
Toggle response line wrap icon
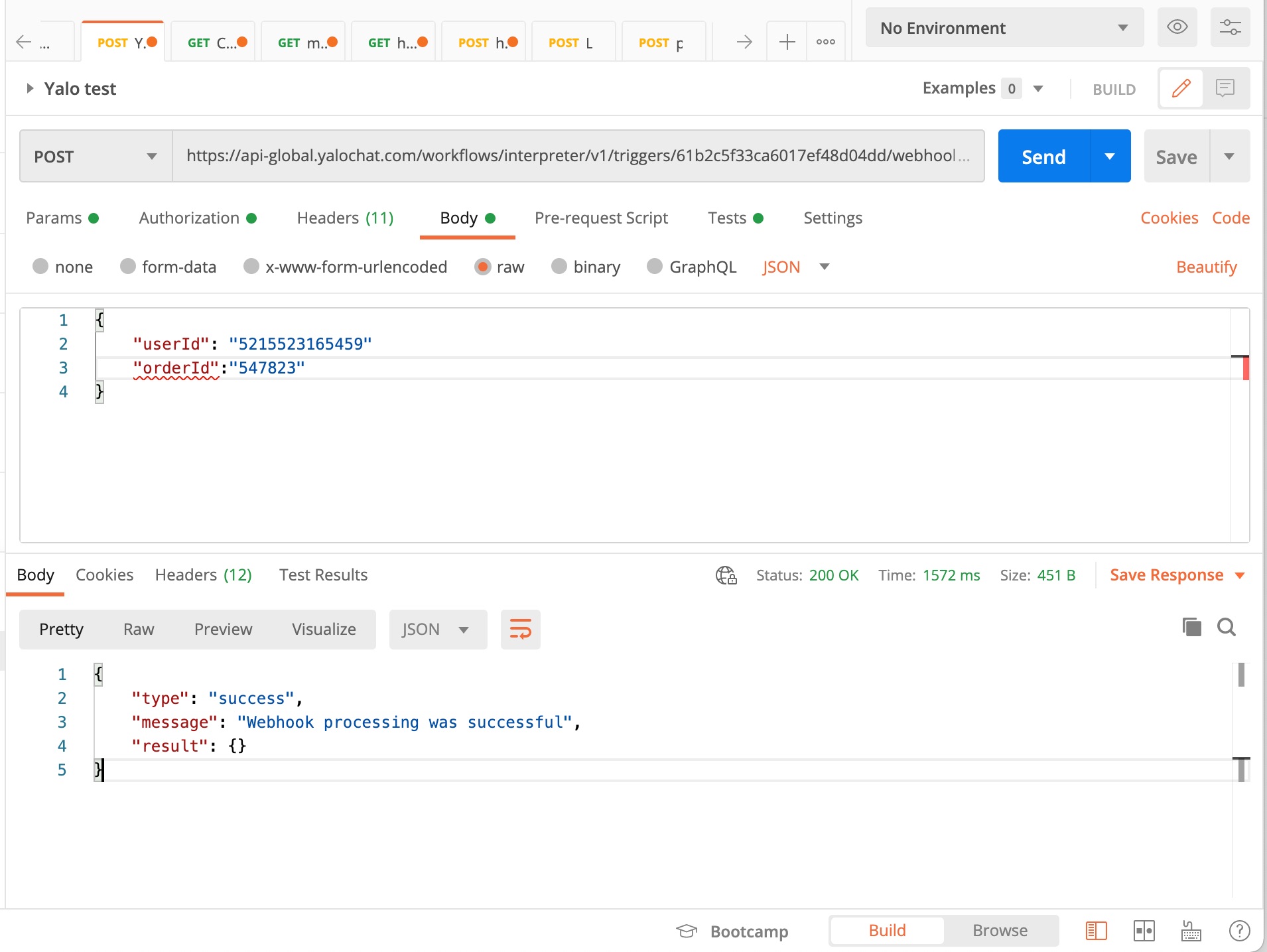pyautogui.click(x=520, y=629)
